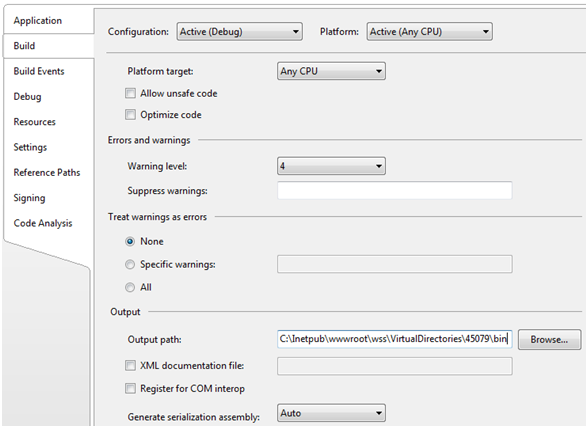Expand the Platform target dropdown

pos(331,71)
